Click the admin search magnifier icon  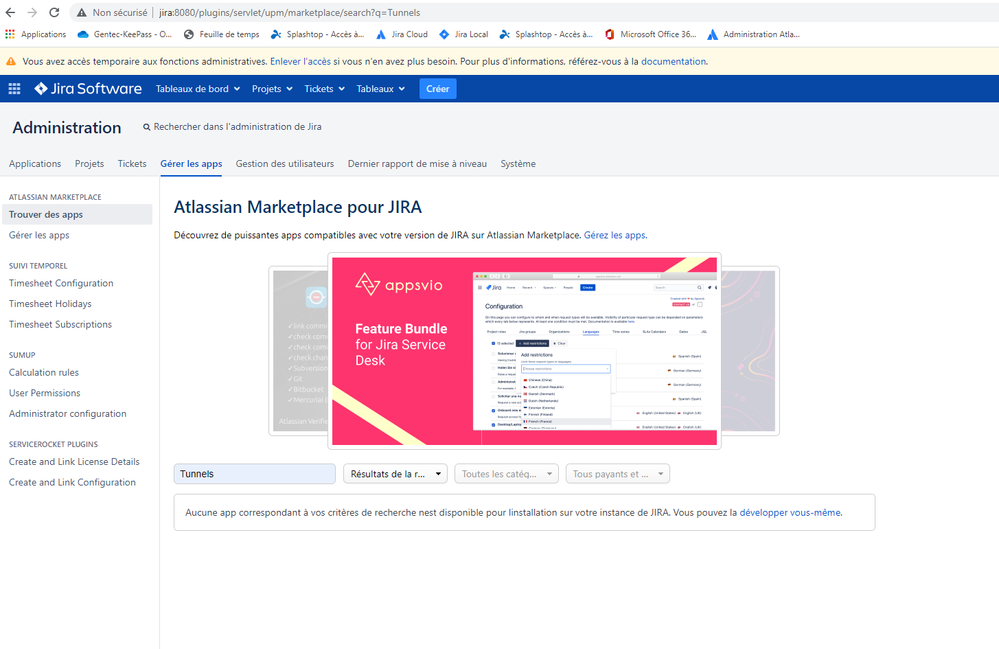(147, 127)
